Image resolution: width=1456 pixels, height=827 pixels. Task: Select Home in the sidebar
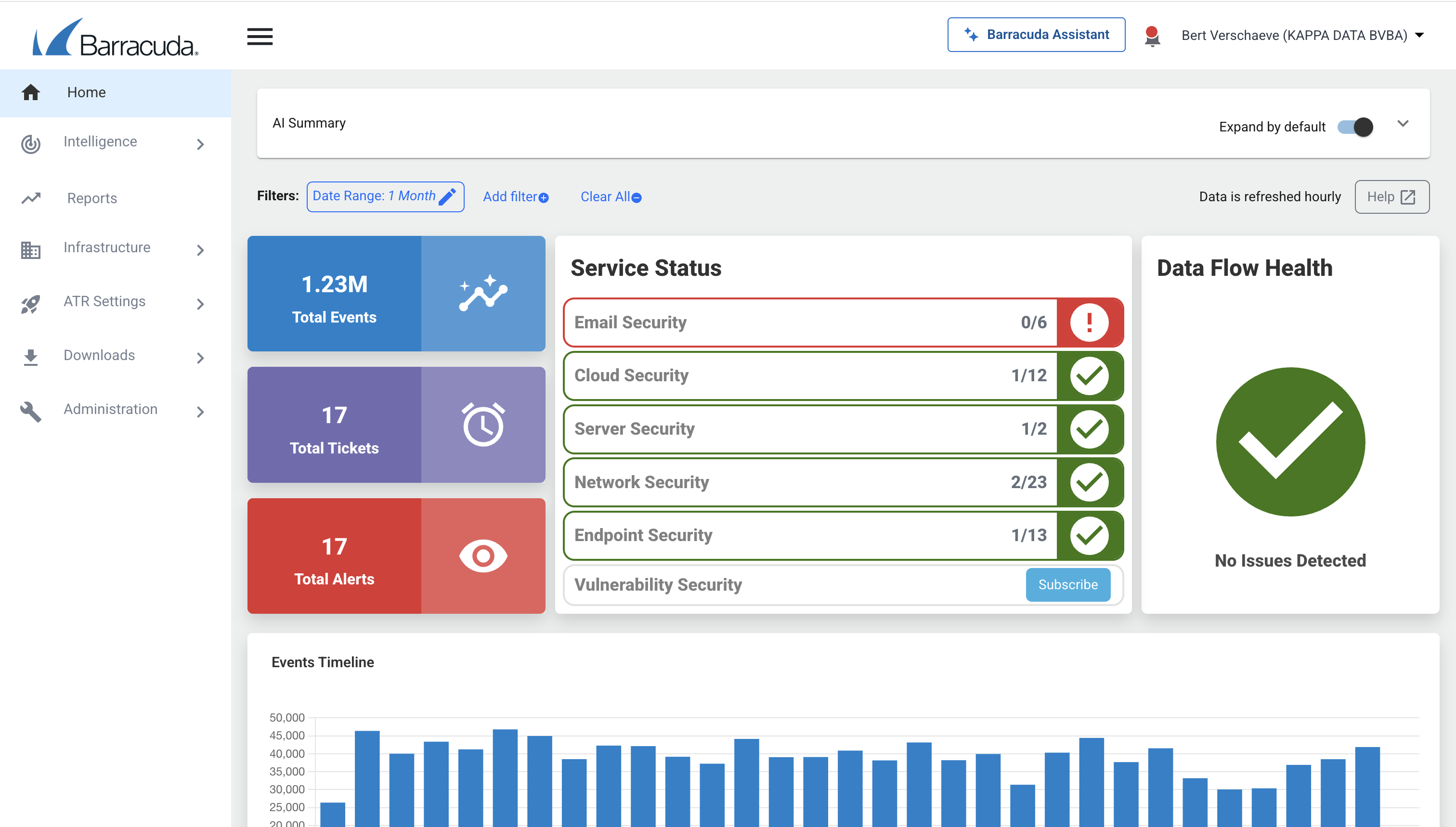(86, 92)
